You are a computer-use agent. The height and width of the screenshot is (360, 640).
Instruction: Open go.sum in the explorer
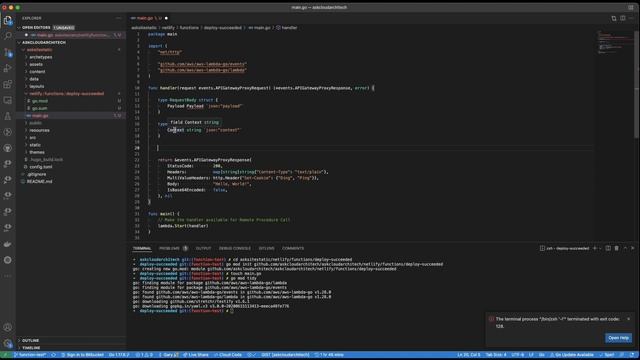click(40, 109)
